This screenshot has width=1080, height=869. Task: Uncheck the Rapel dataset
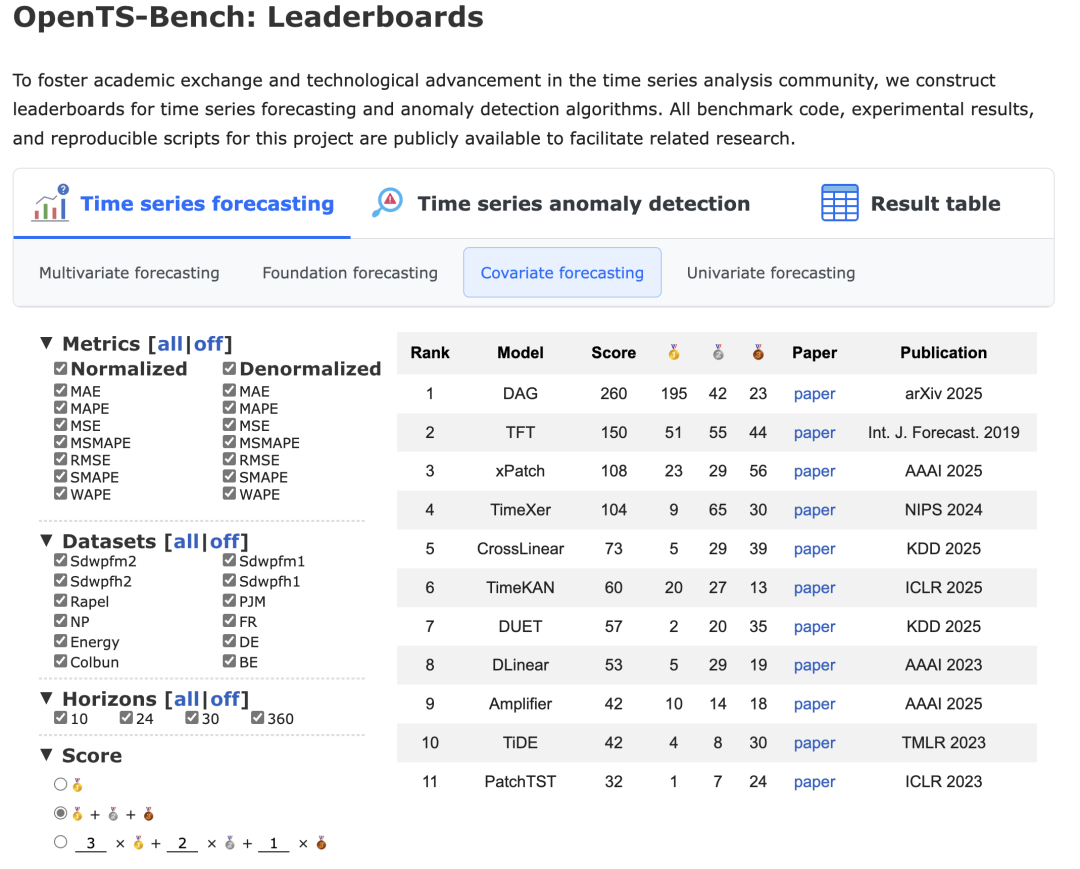[x=61, y=601]
